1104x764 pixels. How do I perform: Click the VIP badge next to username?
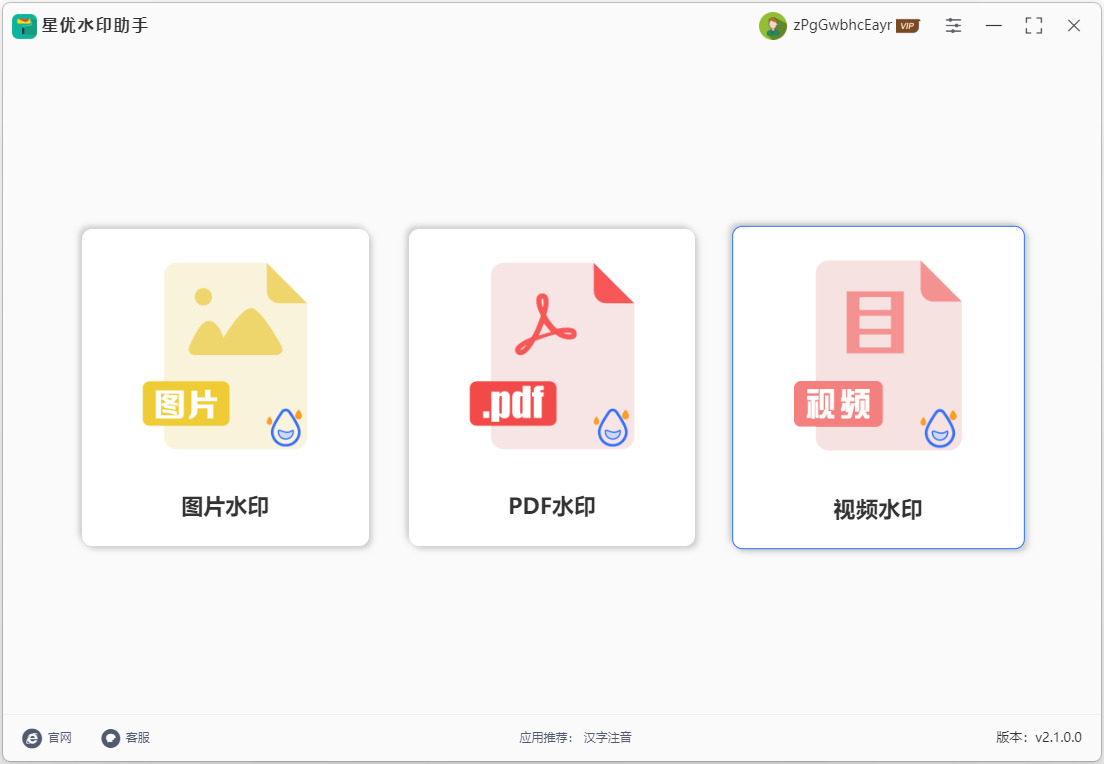click(x=908, y=26)
